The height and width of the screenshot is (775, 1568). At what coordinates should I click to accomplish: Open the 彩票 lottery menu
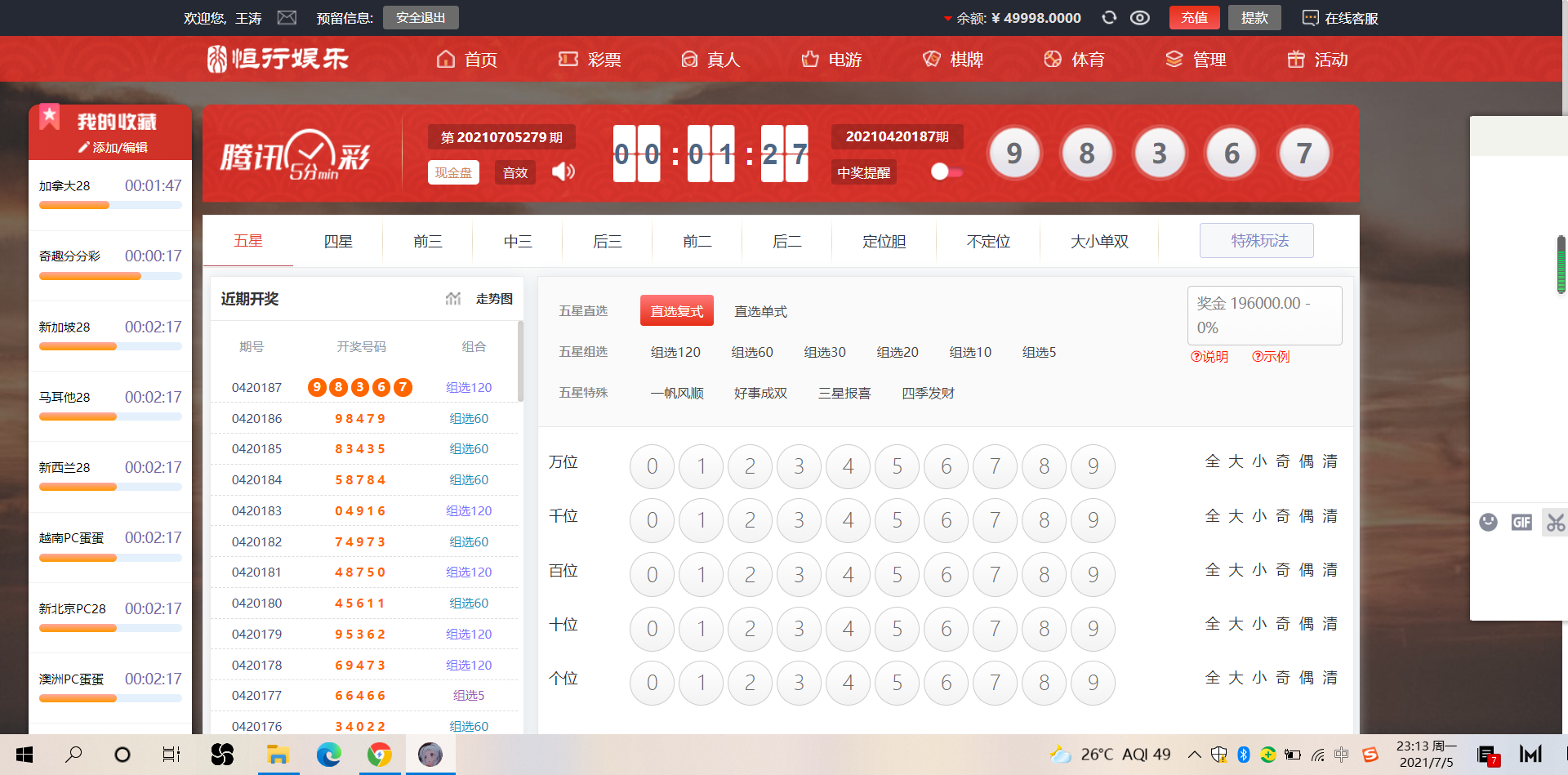point(590,59)
